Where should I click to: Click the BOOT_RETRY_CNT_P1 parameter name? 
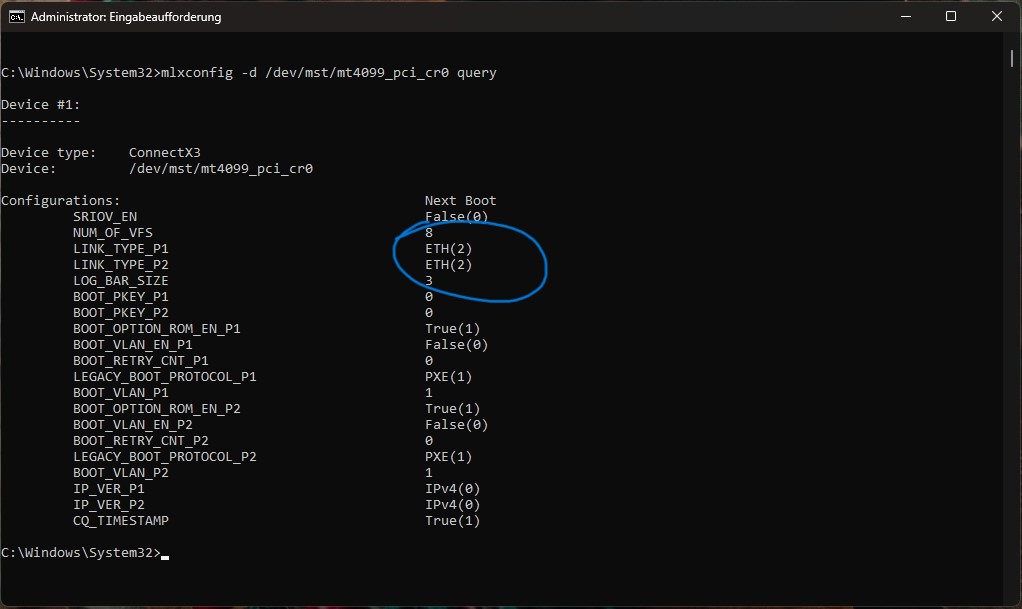141,360
